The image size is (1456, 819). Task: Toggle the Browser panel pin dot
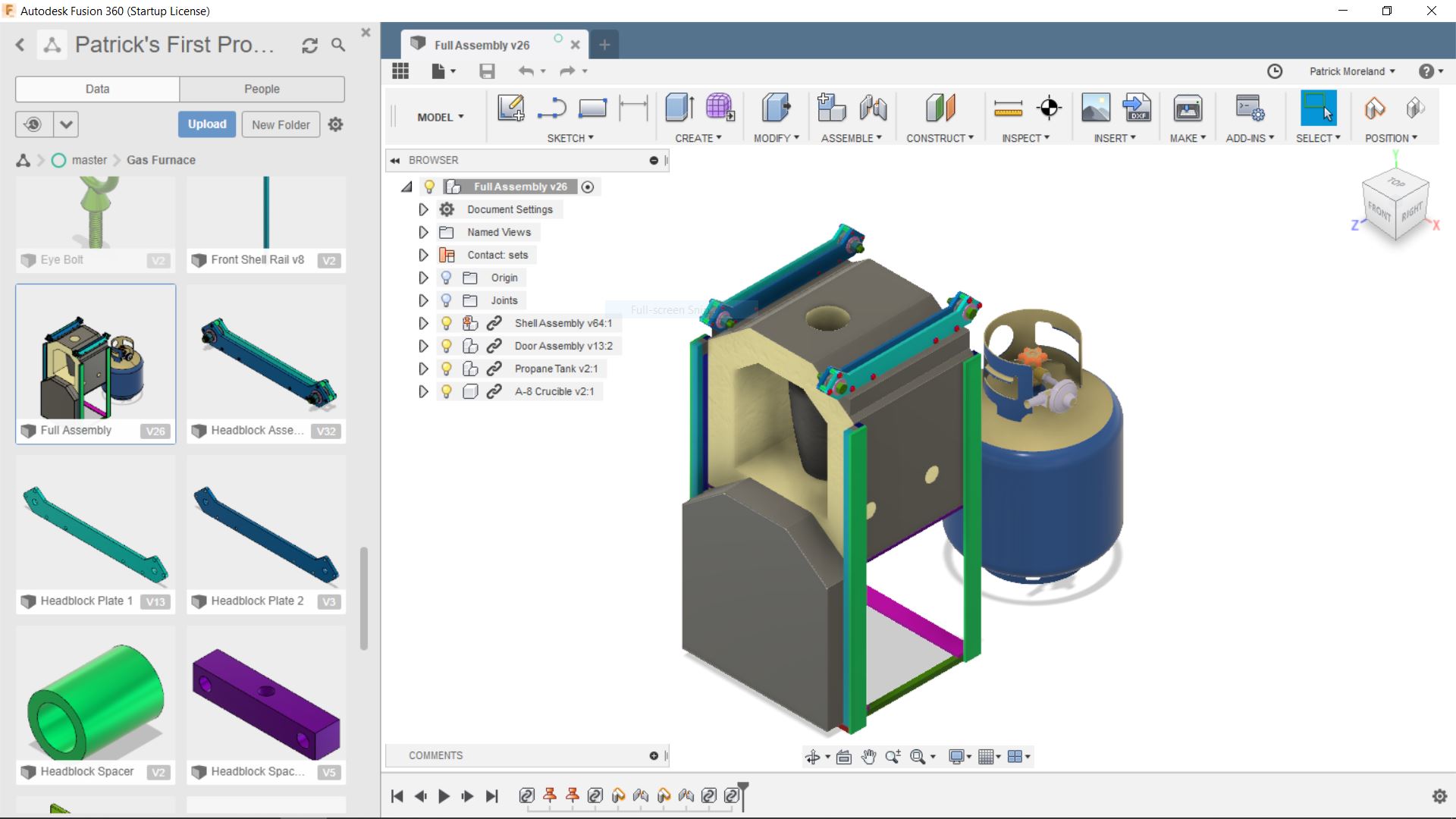click(x=654, y=160)
